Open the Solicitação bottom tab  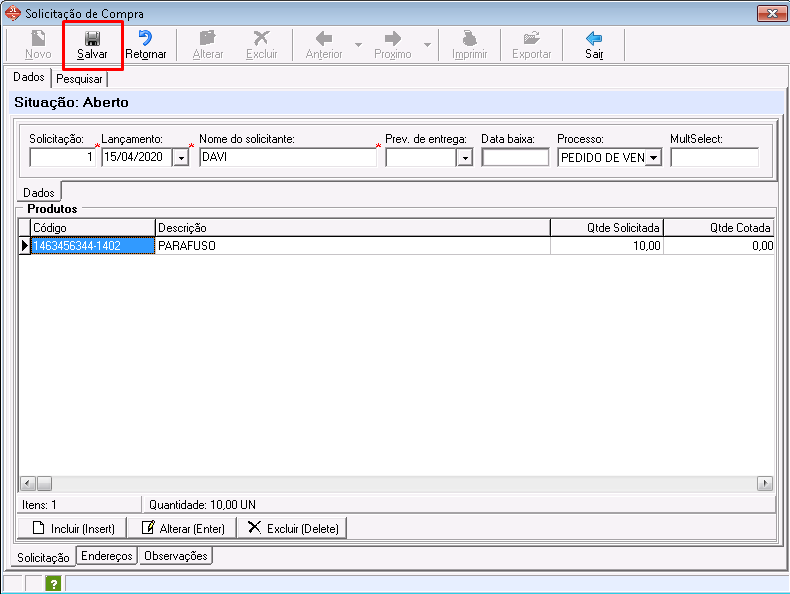coord(43,557)
